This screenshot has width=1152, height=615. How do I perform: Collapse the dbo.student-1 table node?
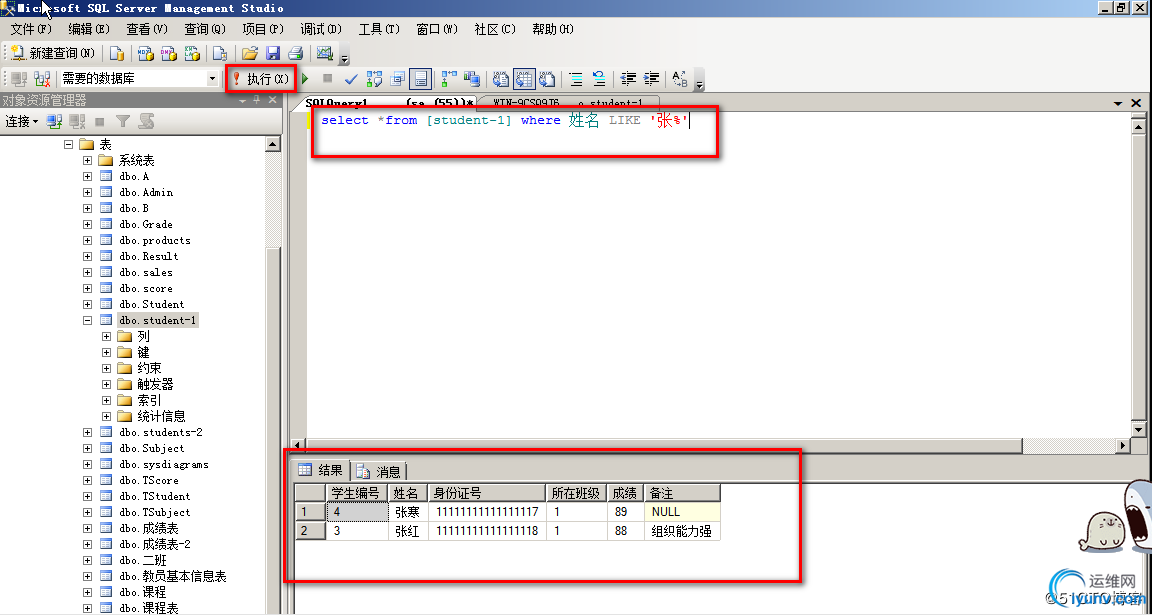click(87, 320)
